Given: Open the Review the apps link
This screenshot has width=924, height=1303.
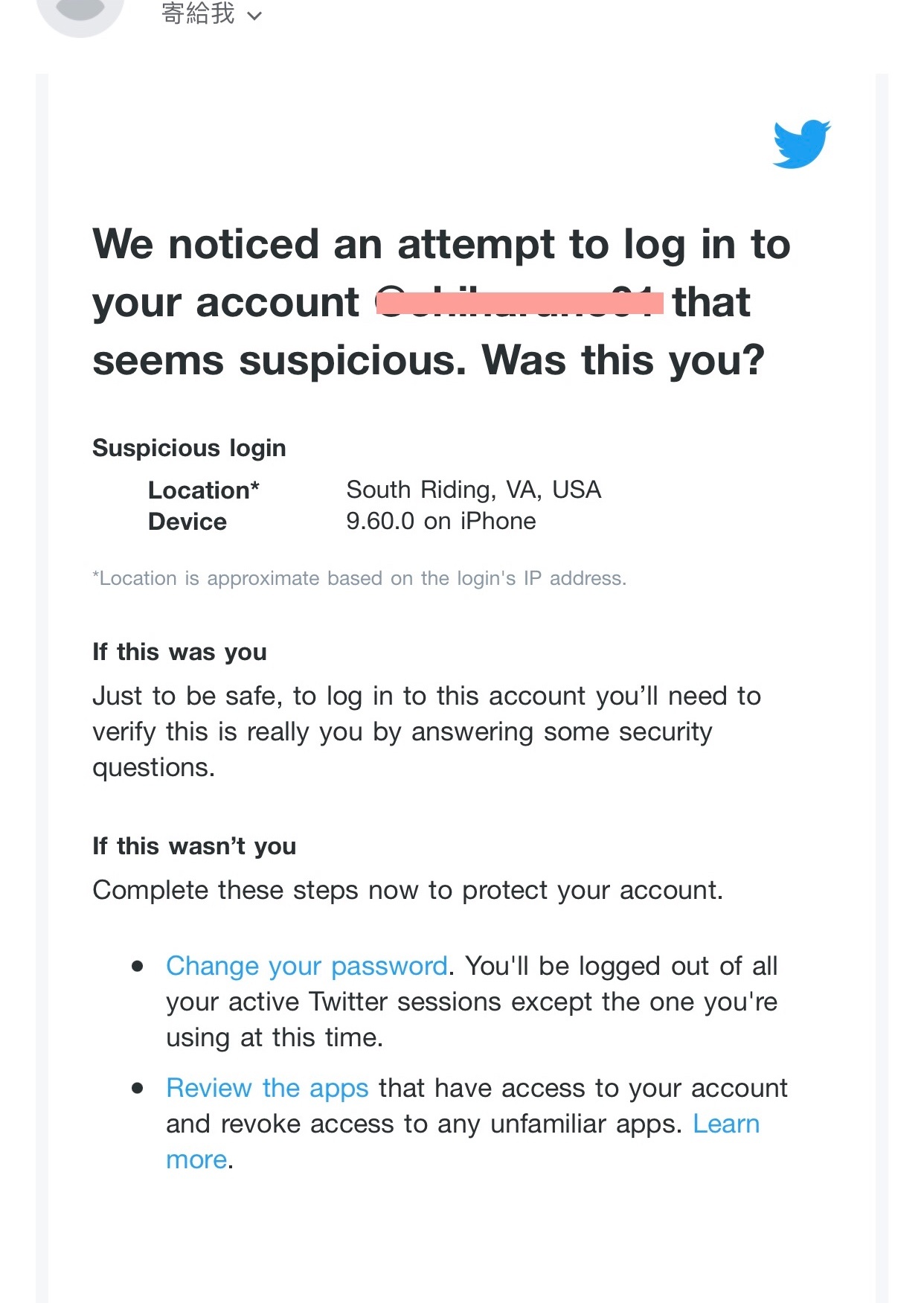Looking at the screenshot, I should [x=267, y=1087].
